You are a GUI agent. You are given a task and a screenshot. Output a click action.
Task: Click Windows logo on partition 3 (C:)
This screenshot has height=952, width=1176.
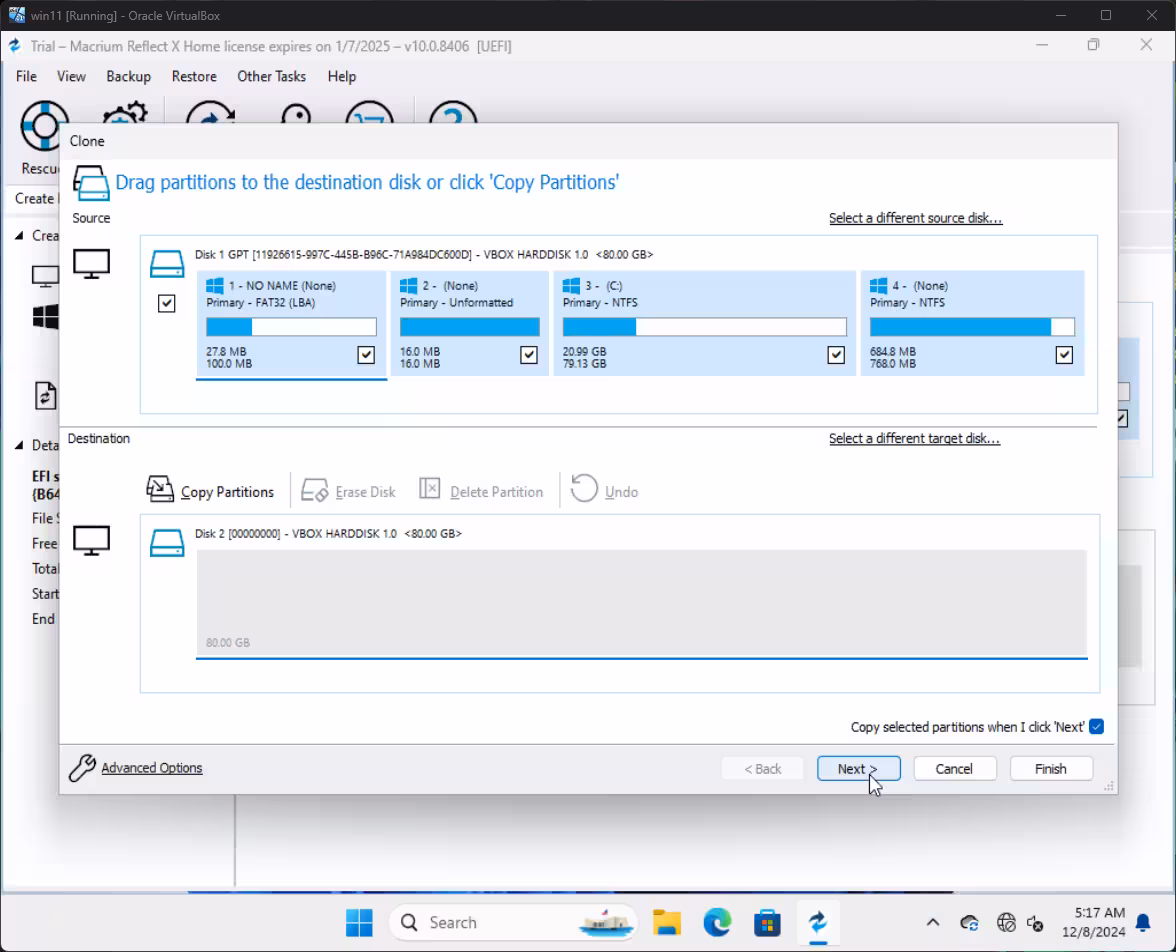(x=572, y=286)
